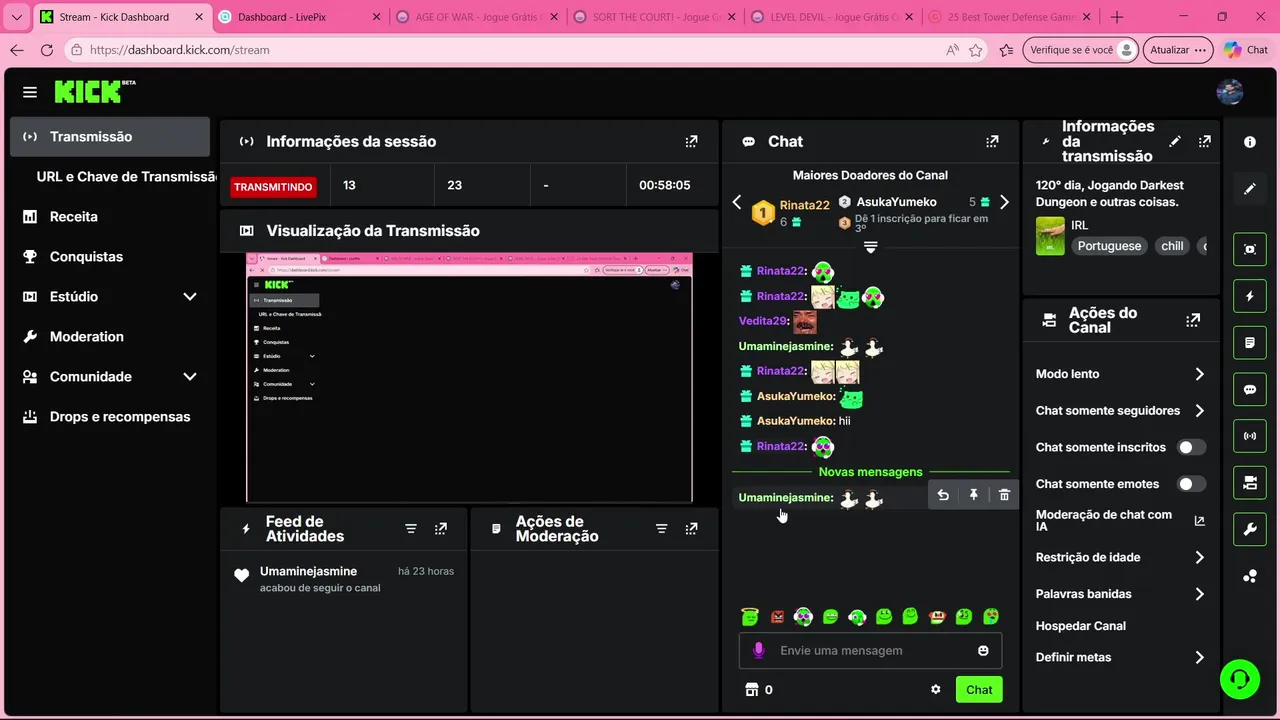The height and width of the screenshot is (720, 1280).
Task: Pop out the Ações do Canal panel
Action: click(1193, 321)
